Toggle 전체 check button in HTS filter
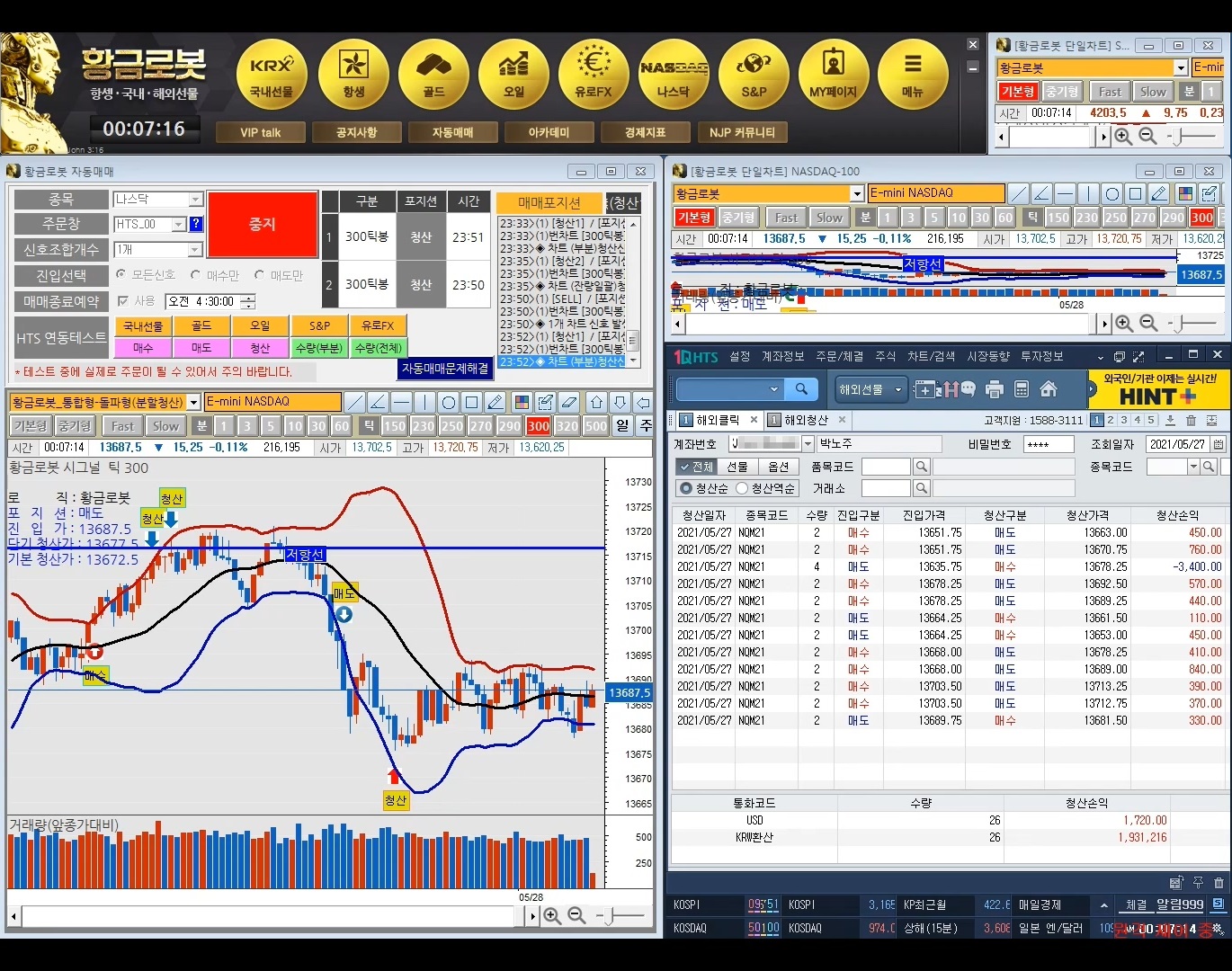1232x971 pixels. point(696,467)
